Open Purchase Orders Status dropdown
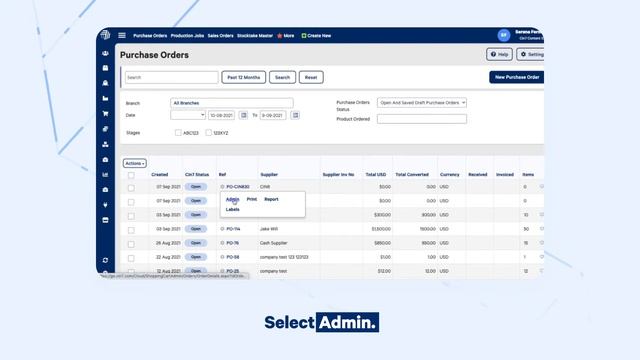 (422, 103)
